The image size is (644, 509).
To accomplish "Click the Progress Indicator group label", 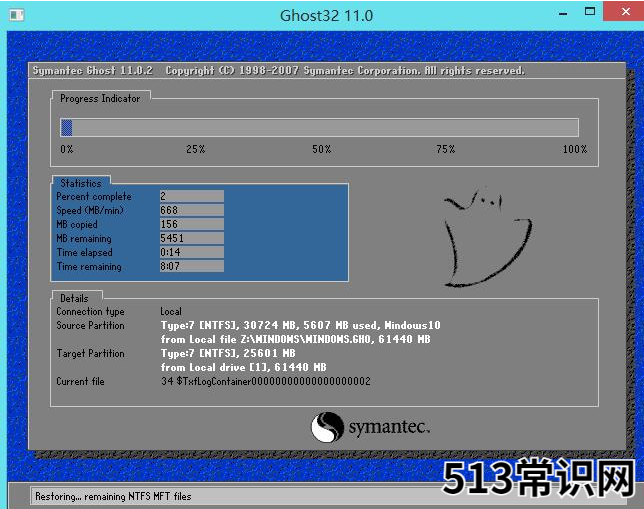I will click(100, 99).
